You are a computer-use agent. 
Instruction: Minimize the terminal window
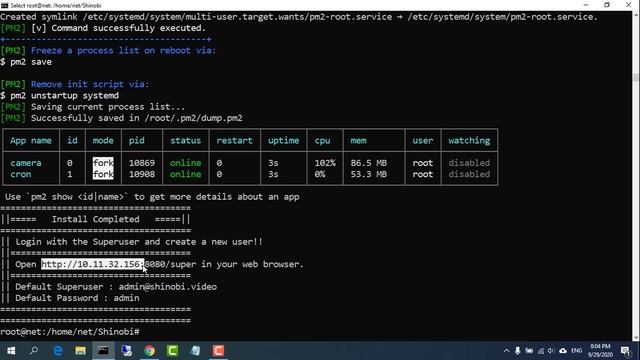[586, 5]
